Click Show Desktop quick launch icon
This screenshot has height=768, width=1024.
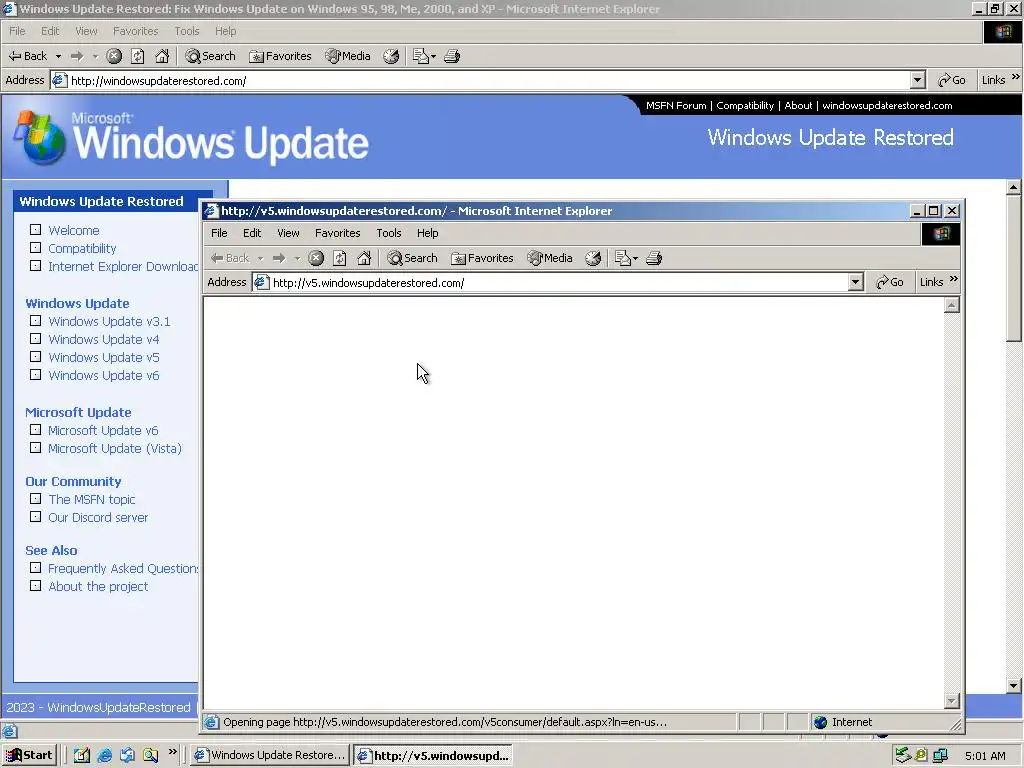(x=82, y=756)
